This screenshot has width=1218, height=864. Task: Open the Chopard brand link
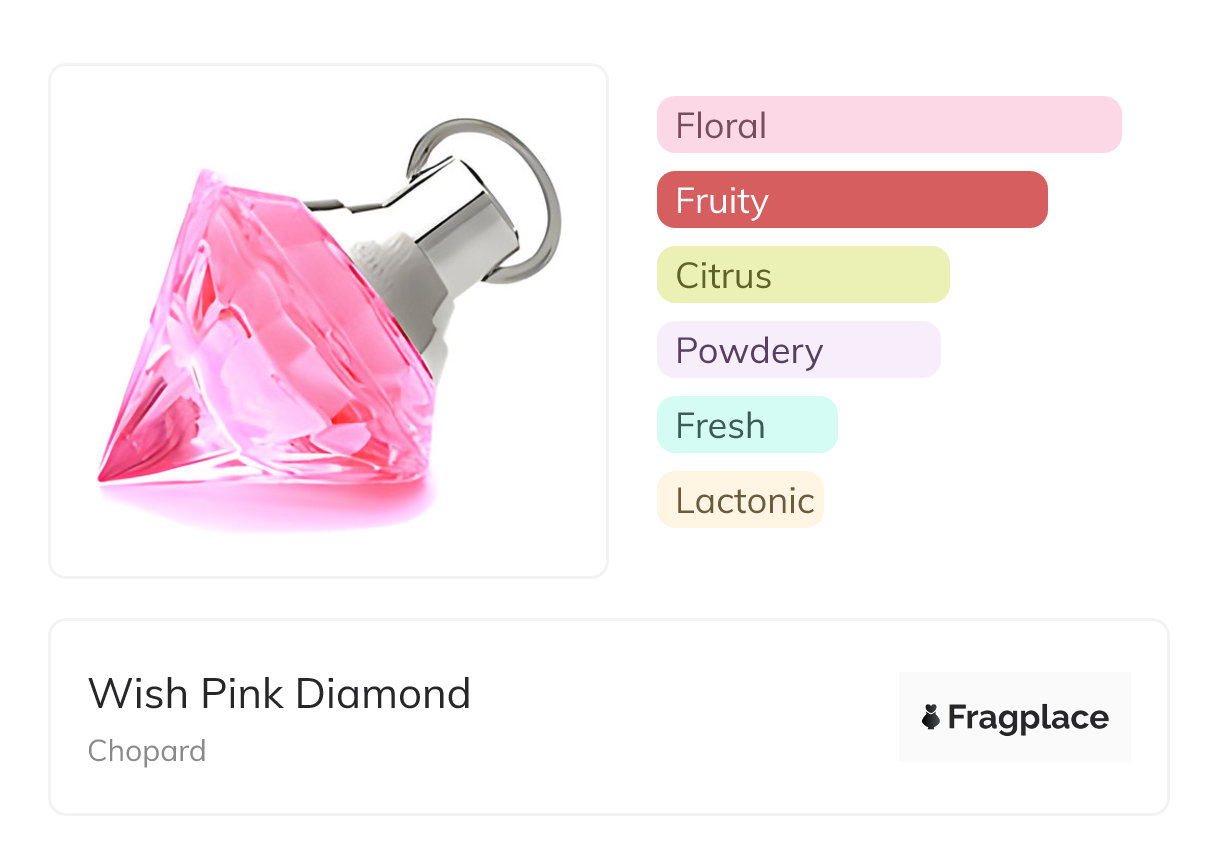point(147,751)
